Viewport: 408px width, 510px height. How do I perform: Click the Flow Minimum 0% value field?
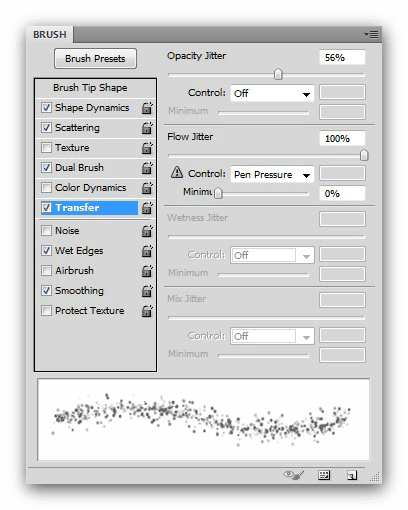tap(342, 194)
